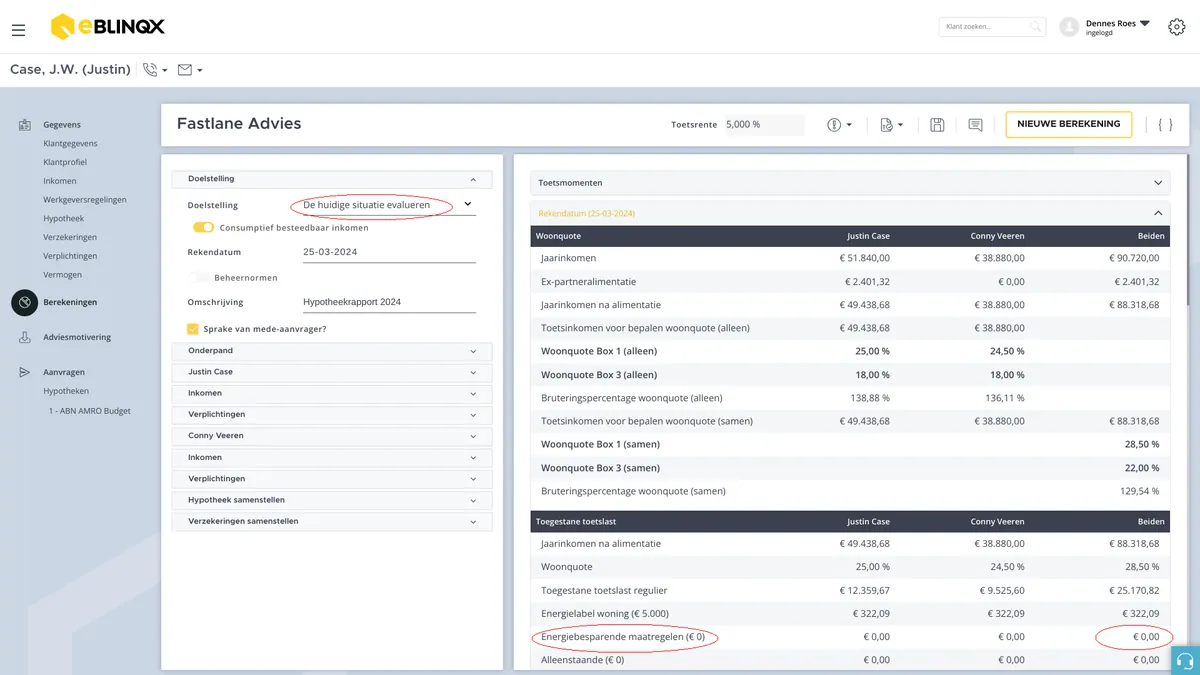Screen dimensions: 1200x675
Task: Open the hamburger navigation menu
Action: tap(19, 30)
